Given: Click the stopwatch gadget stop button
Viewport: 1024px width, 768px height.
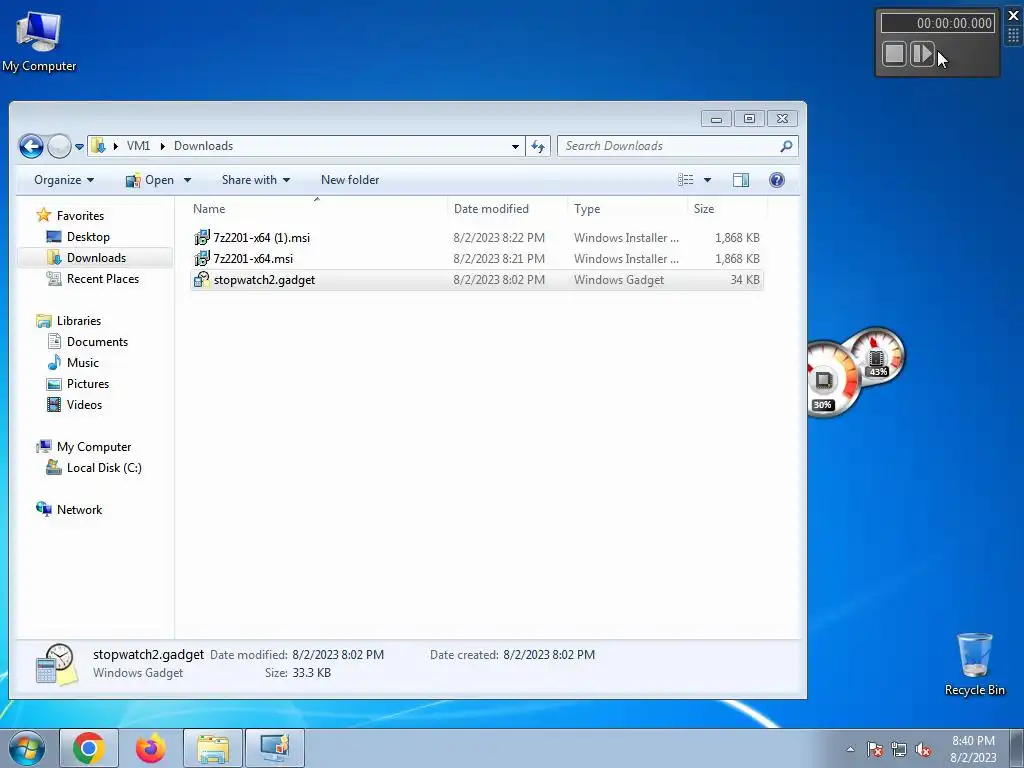Looking at the screenshot, I should point(894,54).
